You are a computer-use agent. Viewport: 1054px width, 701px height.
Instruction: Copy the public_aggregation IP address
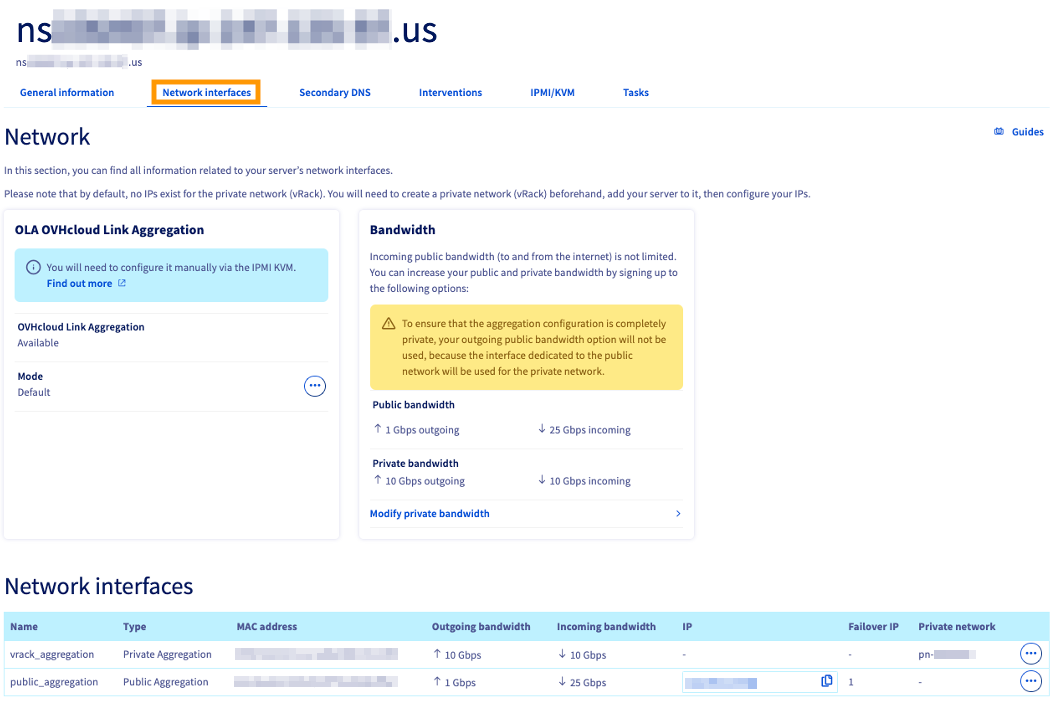[x=827, y=681]
